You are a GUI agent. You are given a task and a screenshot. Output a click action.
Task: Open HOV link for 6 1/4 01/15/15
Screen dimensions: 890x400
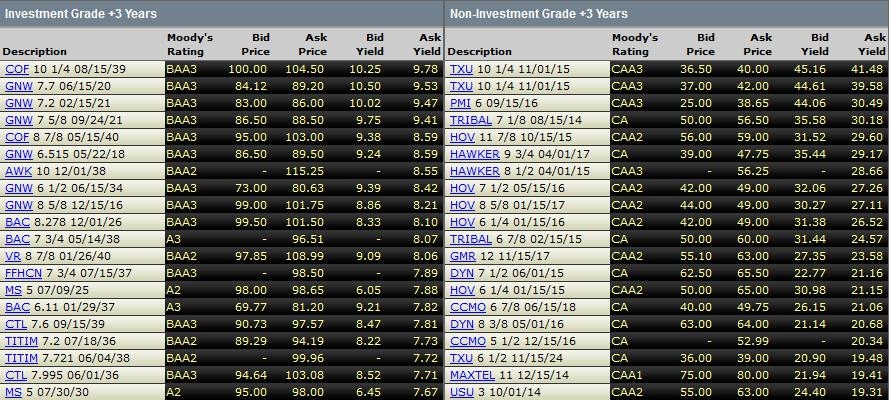pos(462,290)
